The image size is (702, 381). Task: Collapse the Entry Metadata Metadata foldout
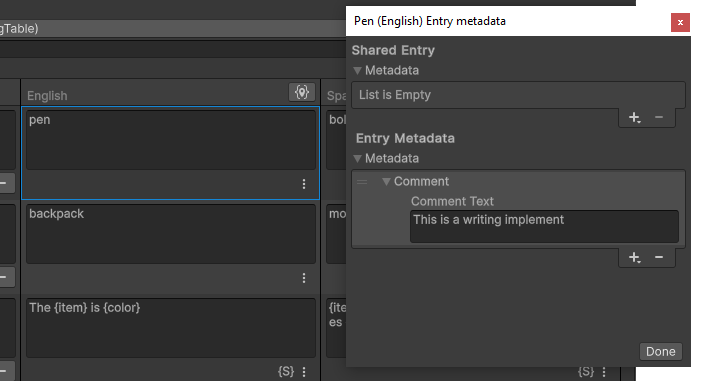point(357,158)
